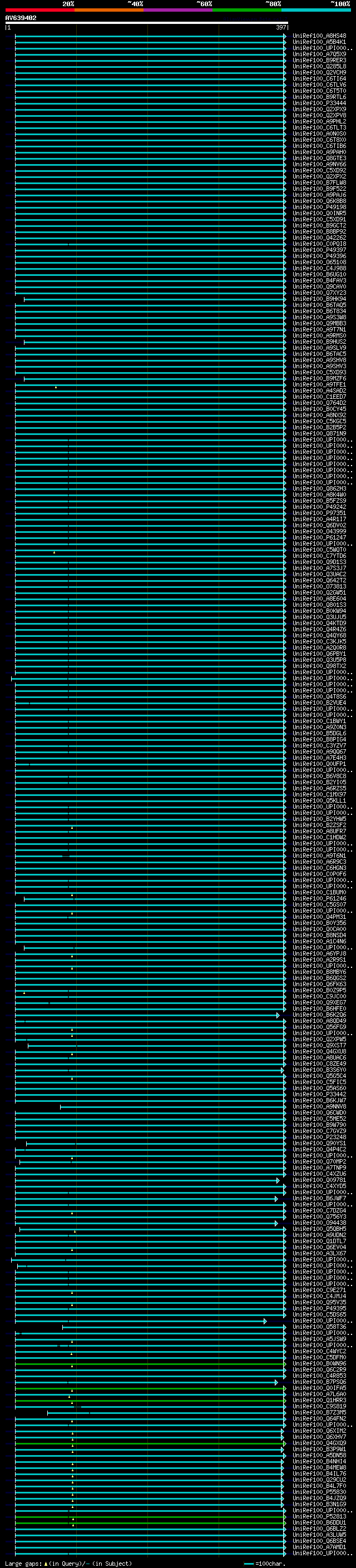Select label UniRef100_Q4PM31

[x=319, y=917]
